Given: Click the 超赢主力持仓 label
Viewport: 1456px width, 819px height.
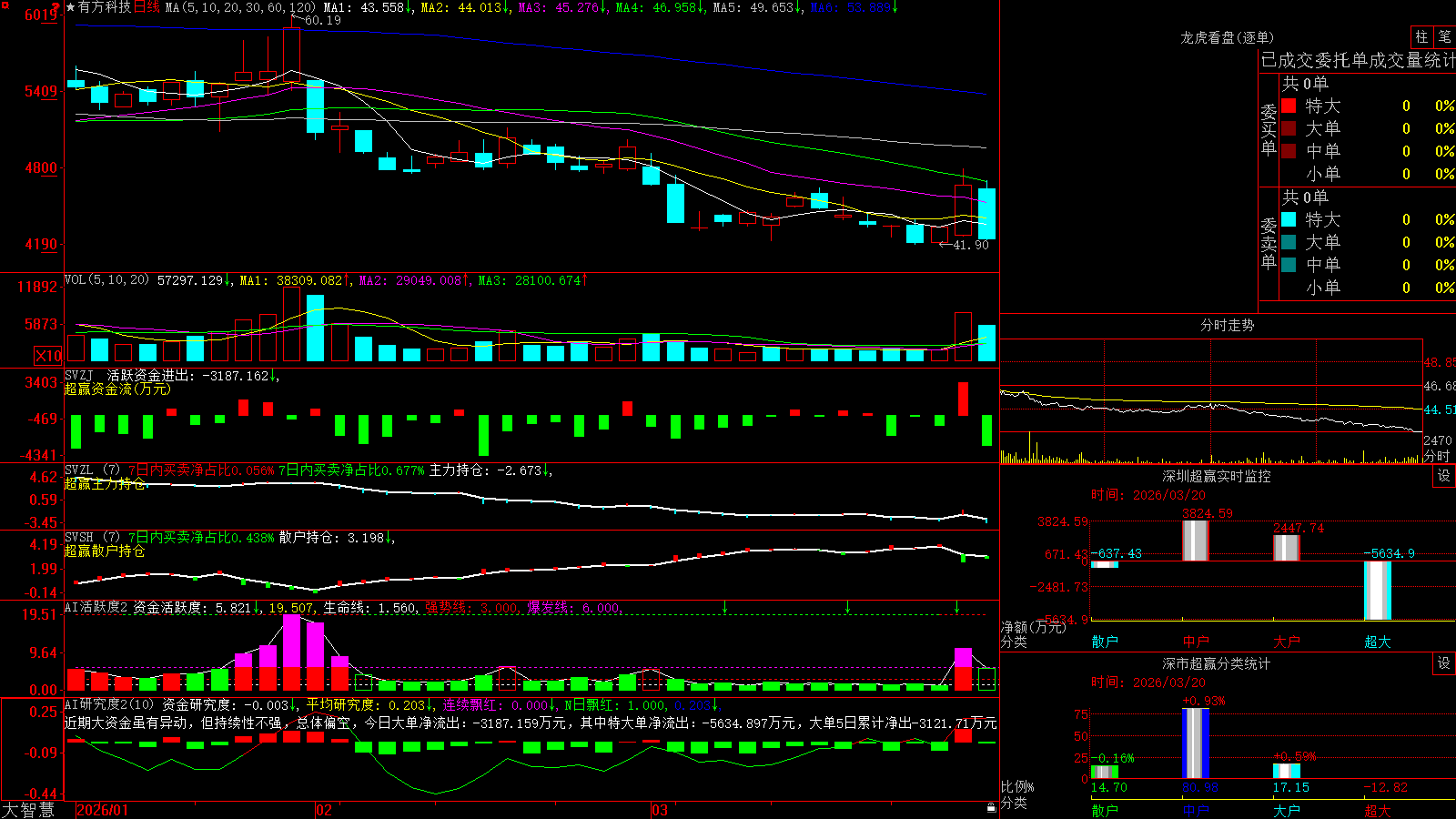Looking at the screenshot, I should 105,483.
